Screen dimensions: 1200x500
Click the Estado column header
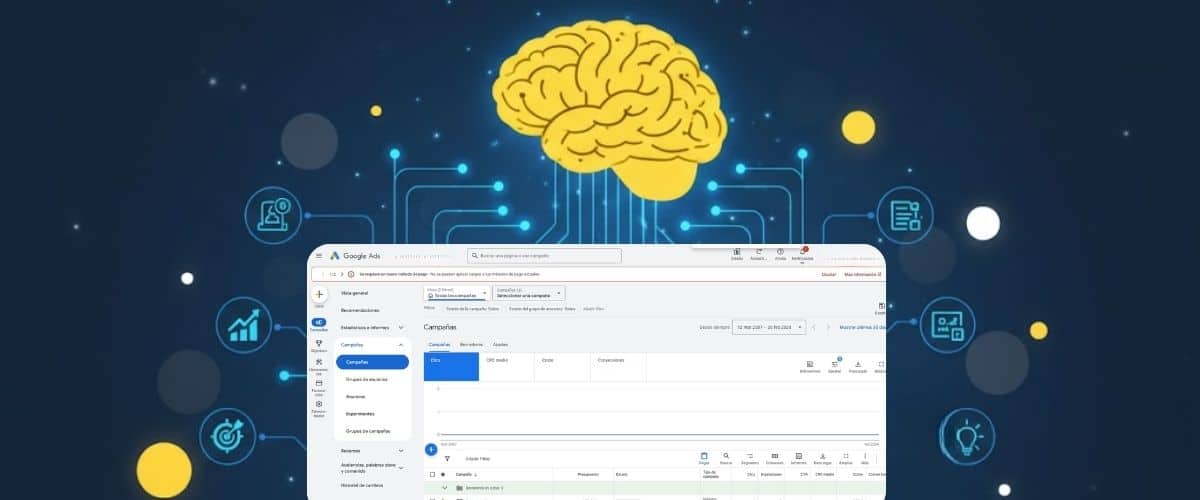point(621,474)
